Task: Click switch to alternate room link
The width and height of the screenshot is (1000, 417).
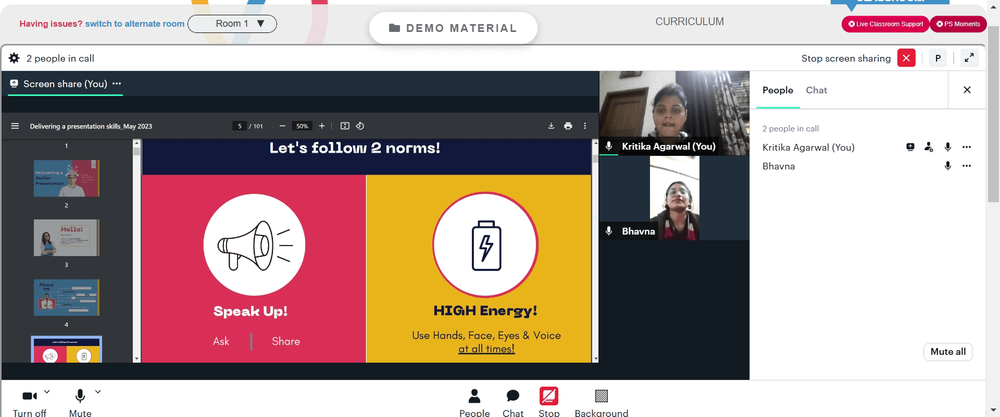Action: click(x=135, y=24)
